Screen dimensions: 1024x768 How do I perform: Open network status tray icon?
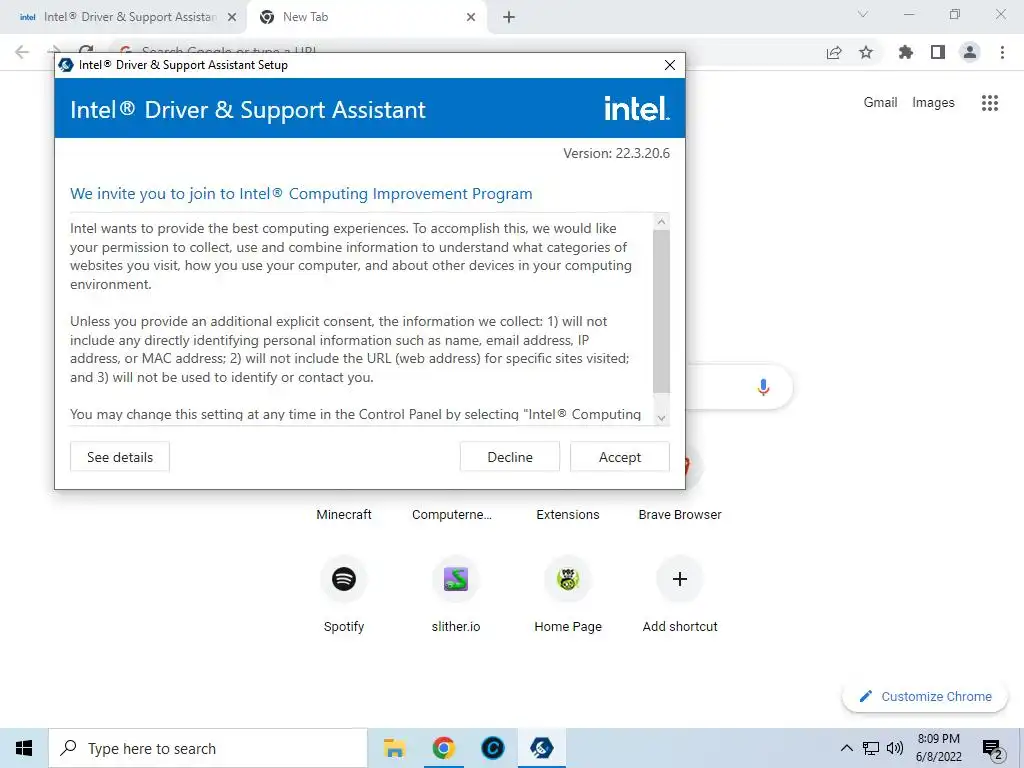click(x=871, y=748)
